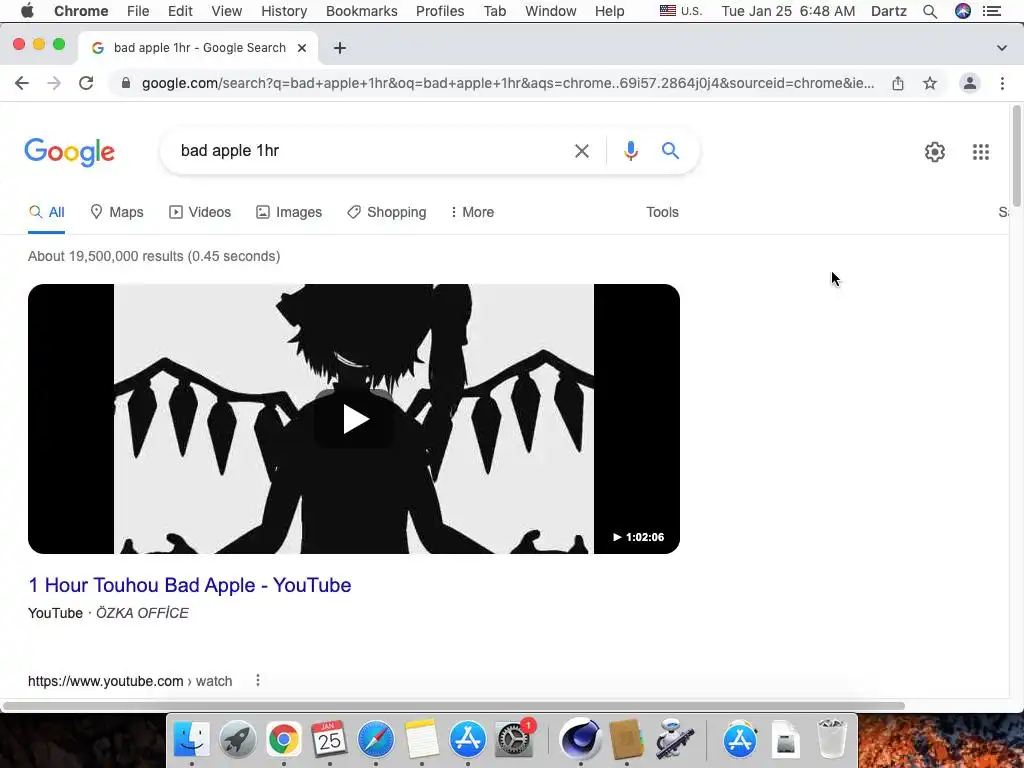Play the Bad Apple video preview

(354, 419)
